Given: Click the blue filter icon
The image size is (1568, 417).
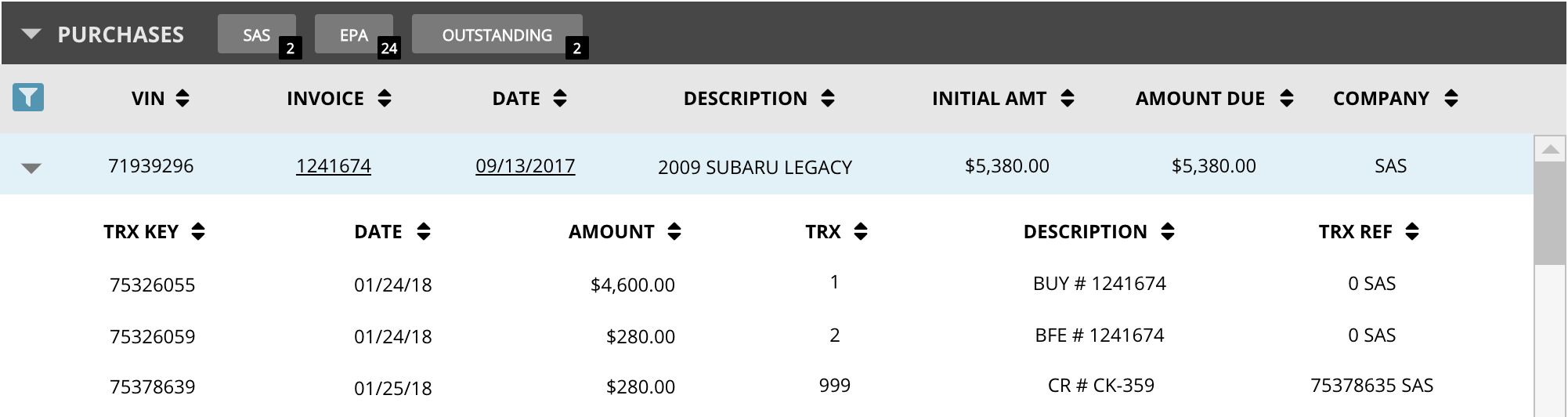Looking at the screenshot, I should [x=28, y=98].
